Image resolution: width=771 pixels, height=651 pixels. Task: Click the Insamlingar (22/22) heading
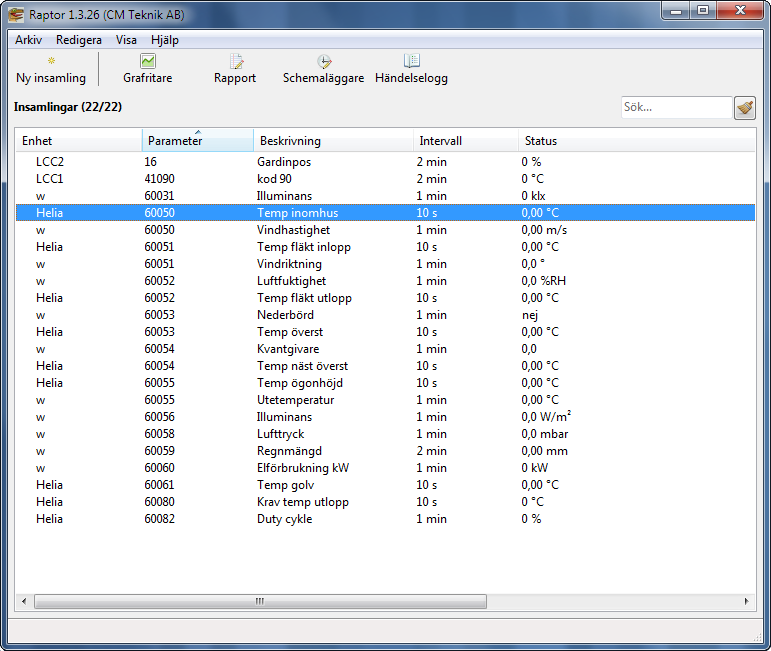tap(68, 107)
